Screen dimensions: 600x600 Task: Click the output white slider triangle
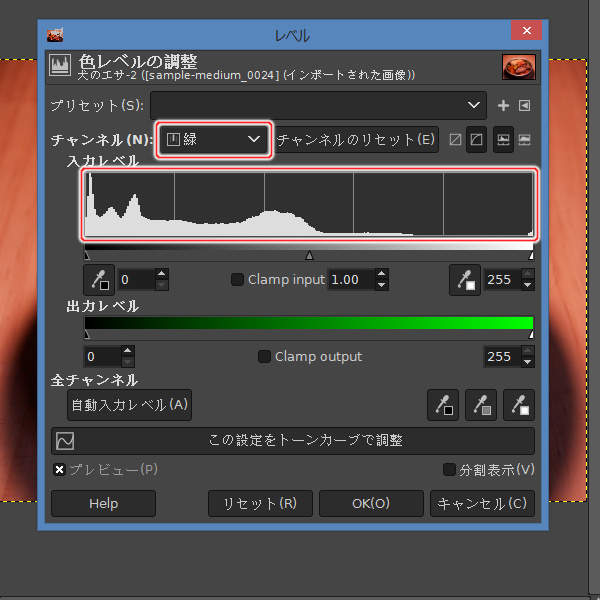point(531,335)
